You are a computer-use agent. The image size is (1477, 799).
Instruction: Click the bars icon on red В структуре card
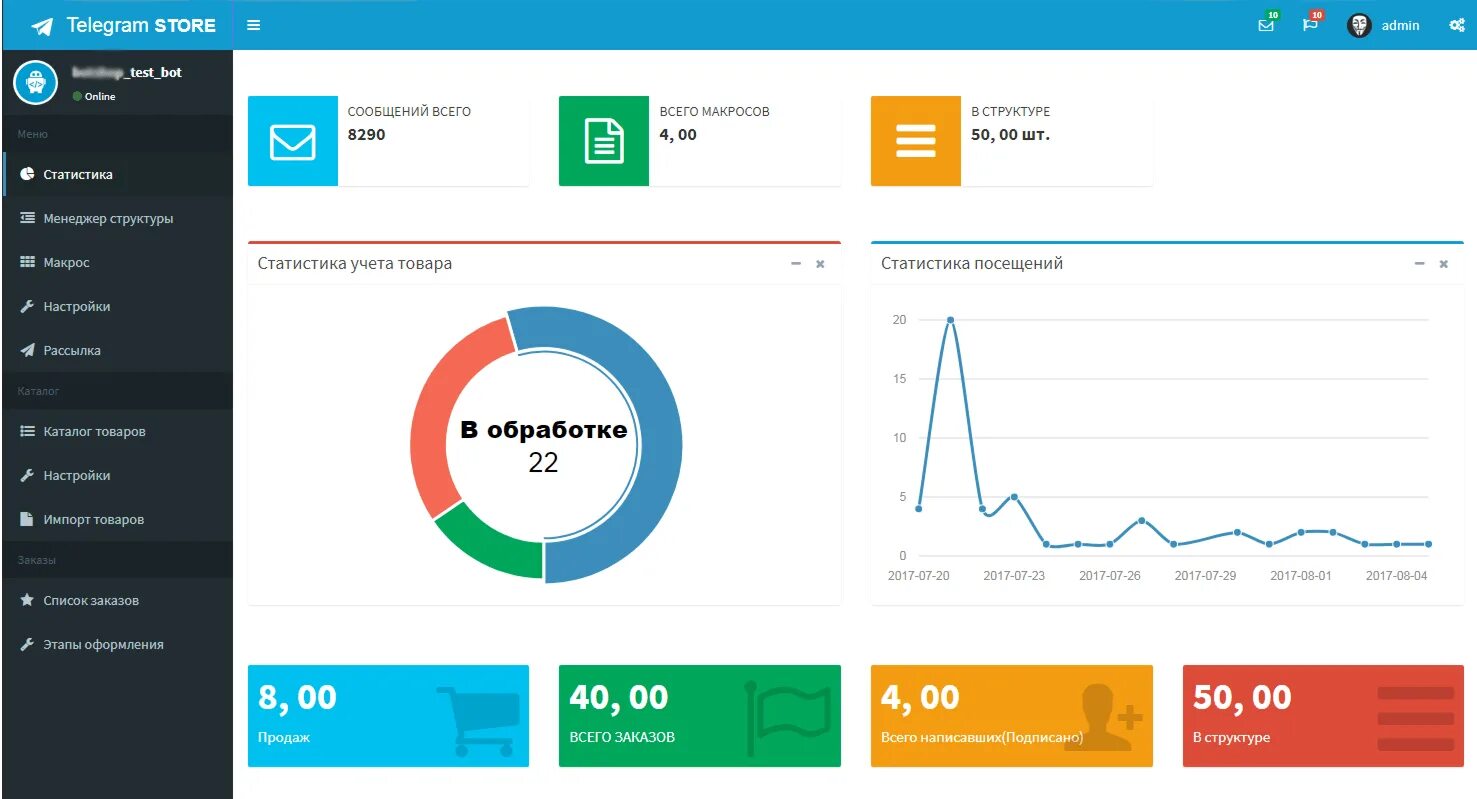coord(1415,718)
